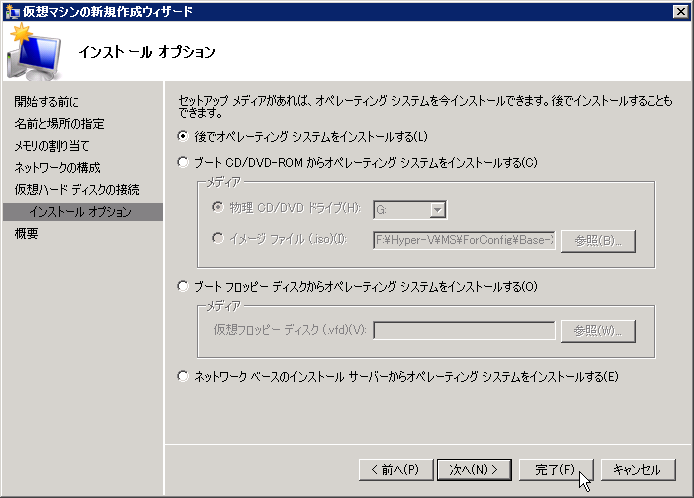Open the 開始する前に step
Screen dimensions: 694x498
pyautogui.click(x=46, y=102)
